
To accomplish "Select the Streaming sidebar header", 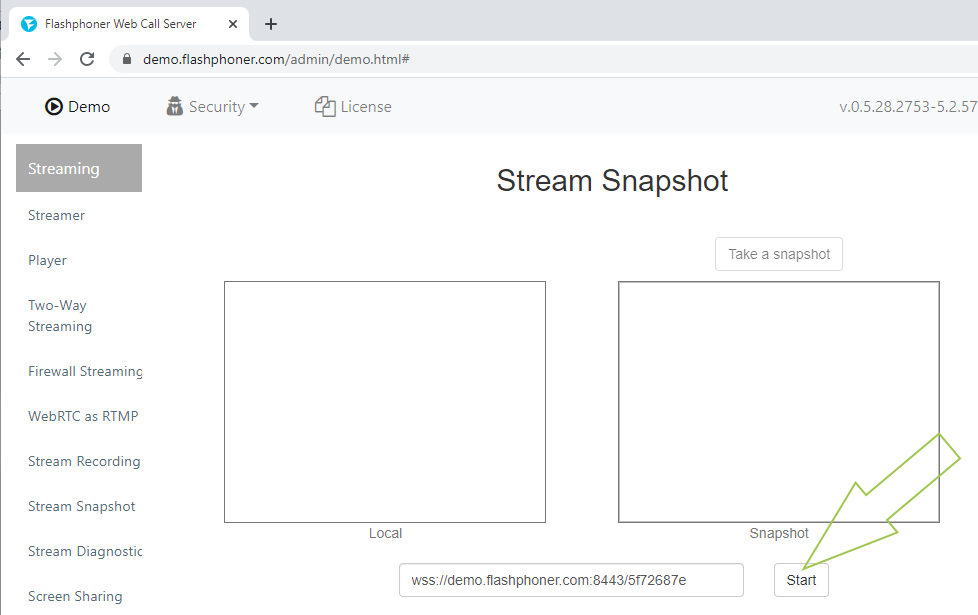I will pyautogui.click(x=79, y=168).
